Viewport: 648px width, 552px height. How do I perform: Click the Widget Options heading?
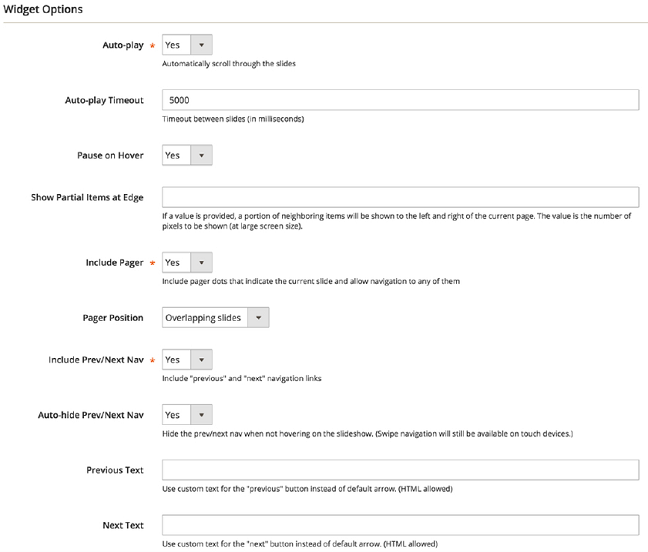(43, 9)
